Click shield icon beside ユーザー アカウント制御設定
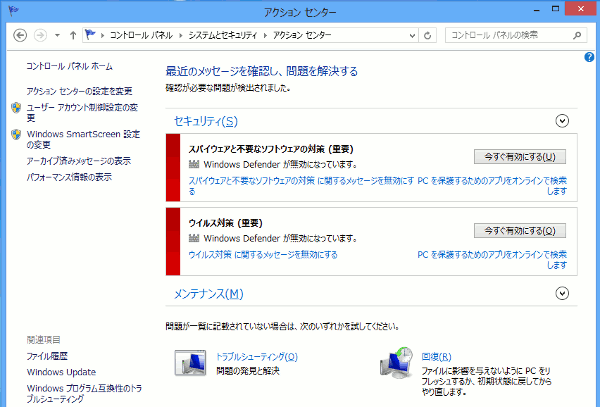Viewport: 600px width, 407px height. [16, 108]
